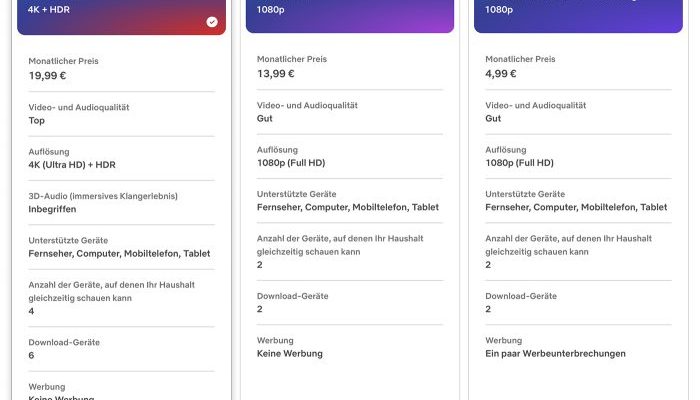Click supported devices list in the 19,99 € plan

pyautogui.click(x=120, y=254)
